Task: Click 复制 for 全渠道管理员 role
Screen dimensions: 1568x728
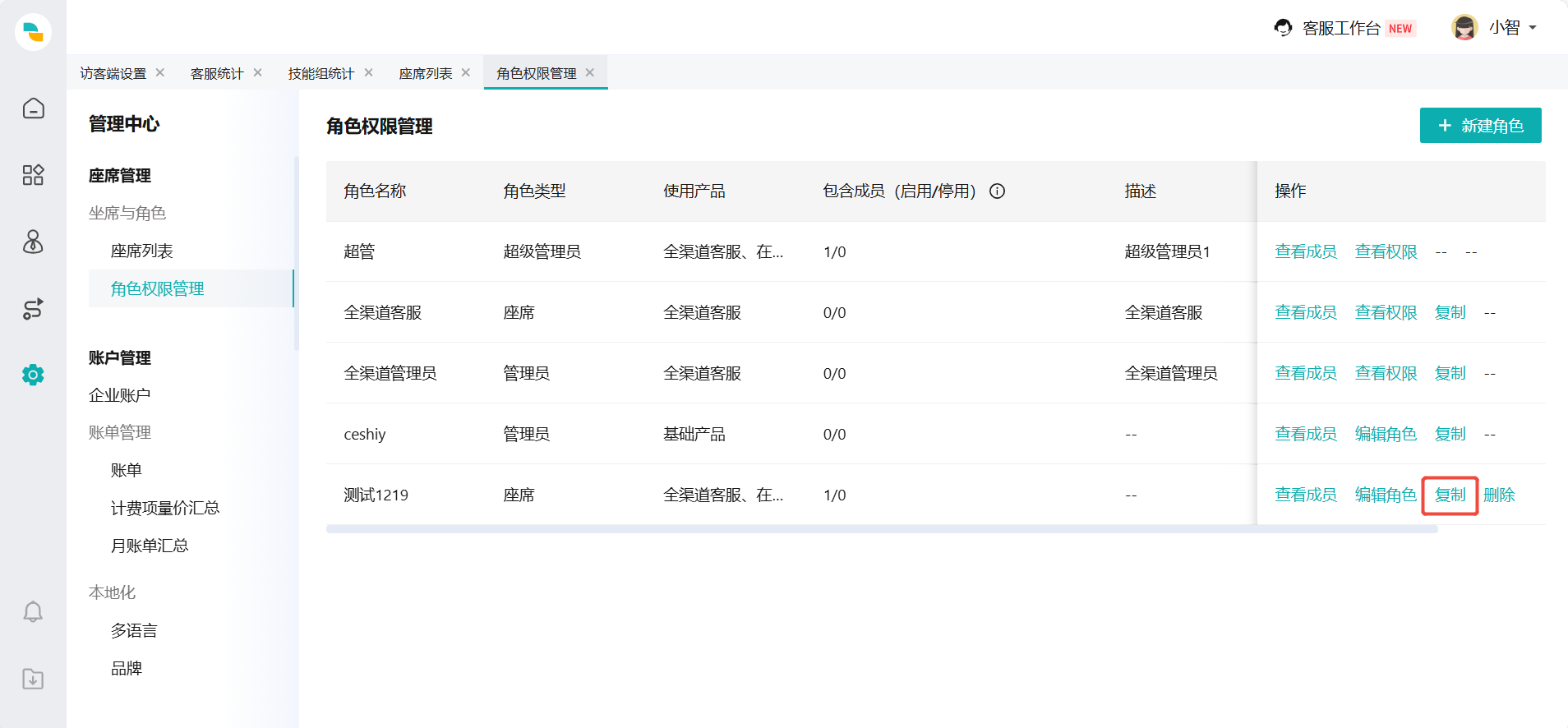Action: coord(1450,373)
